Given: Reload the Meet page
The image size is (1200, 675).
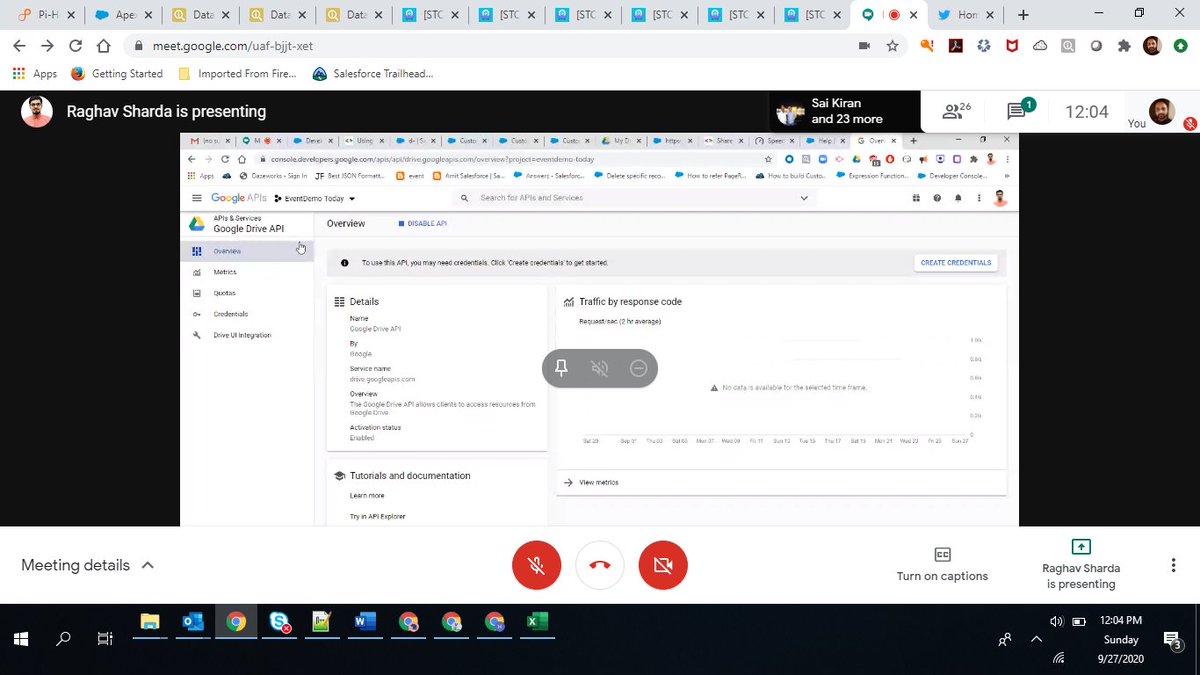Looking at the screenshot, I should 76,46.
